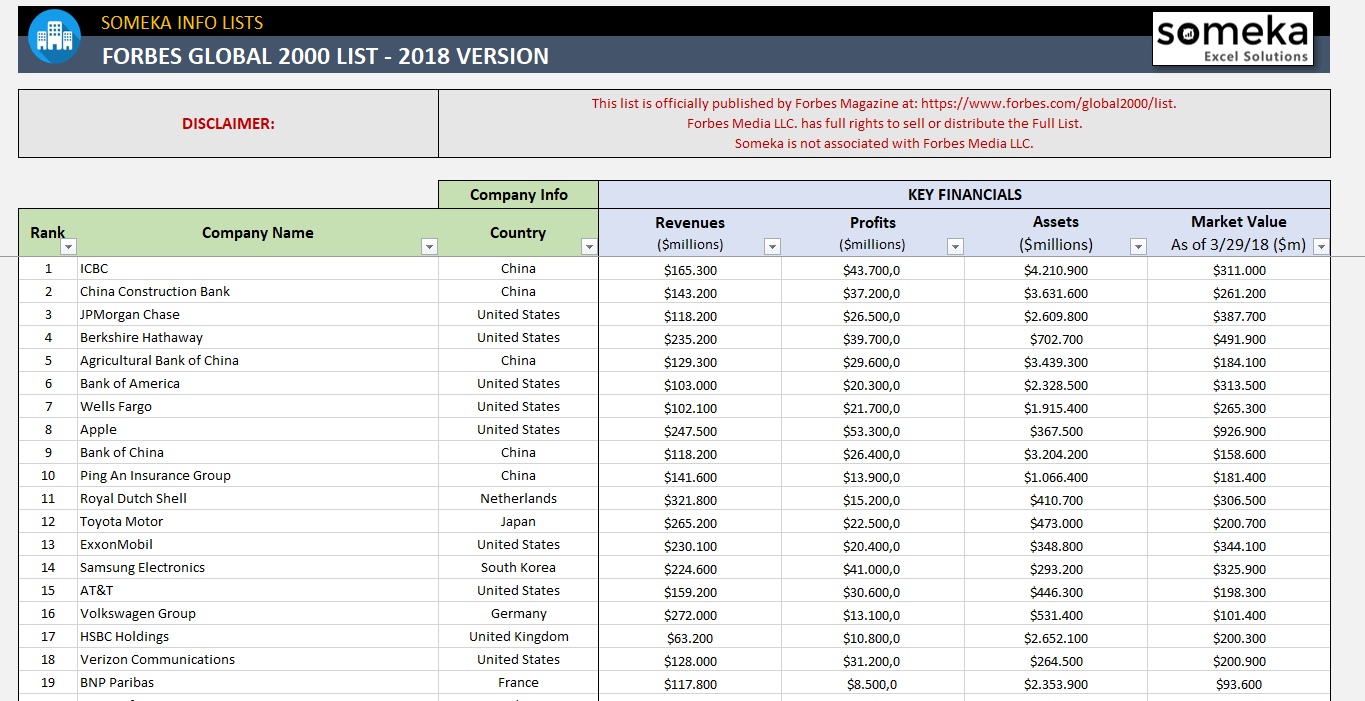The image size is (1365, 701).
Task: Select the JPMorgan Chase cell
Action: tap(258, 315)
